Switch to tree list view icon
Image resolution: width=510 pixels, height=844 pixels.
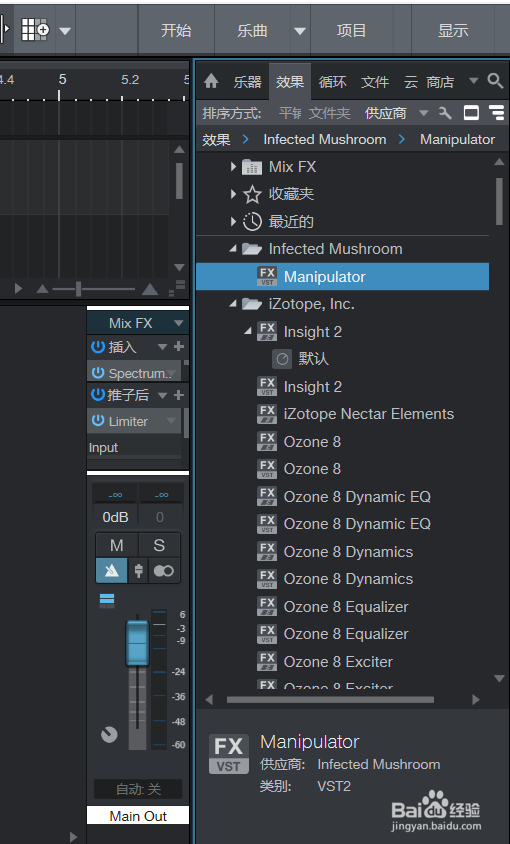point(496,113)
